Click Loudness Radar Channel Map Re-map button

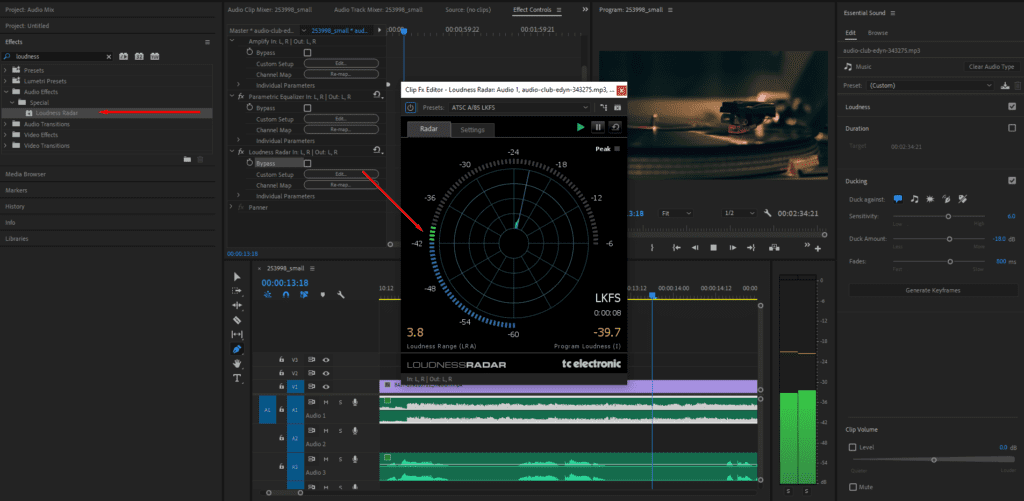(341, 186)
